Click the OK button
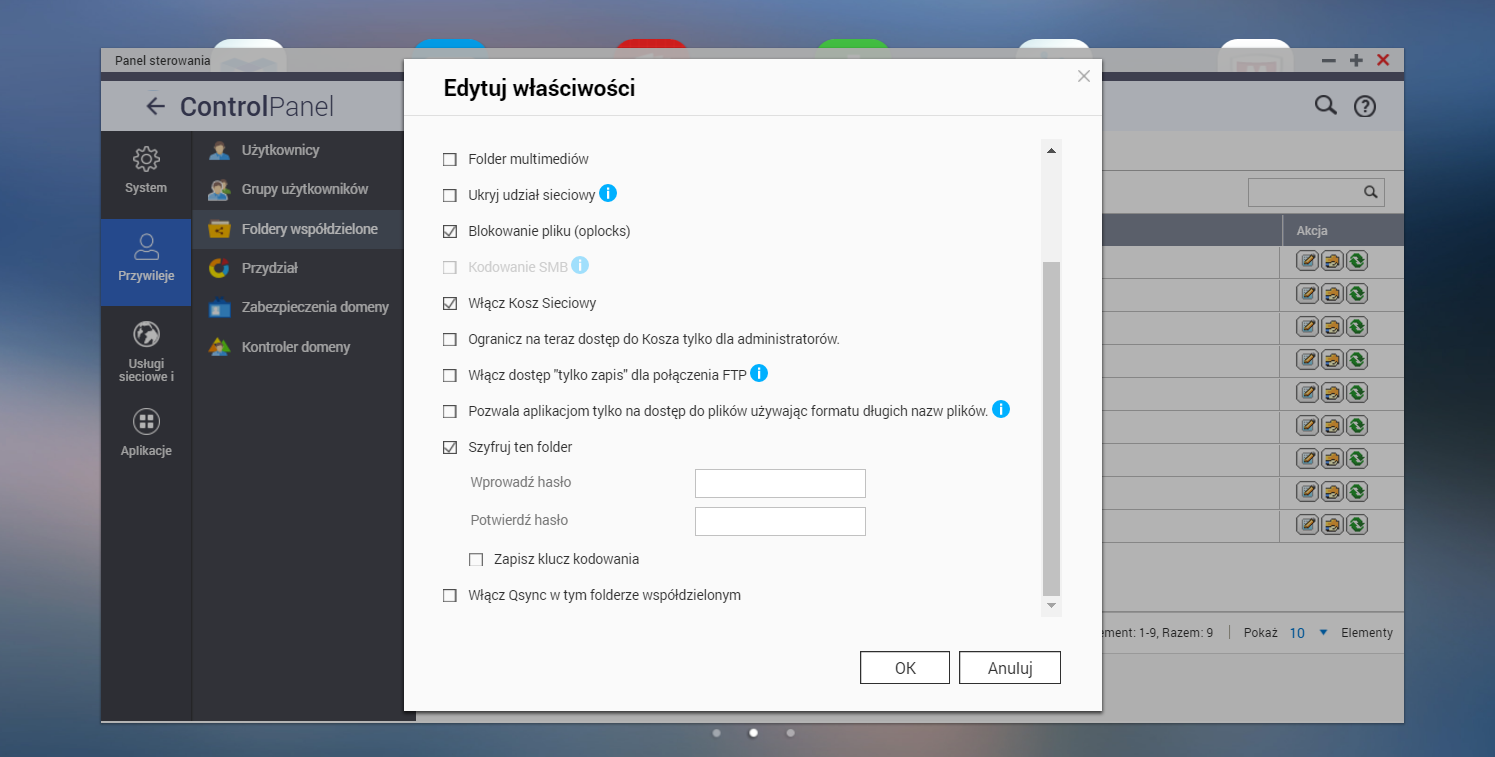Image resolution: width=1495 pixels, height=757 pixels. pos(904,668)
